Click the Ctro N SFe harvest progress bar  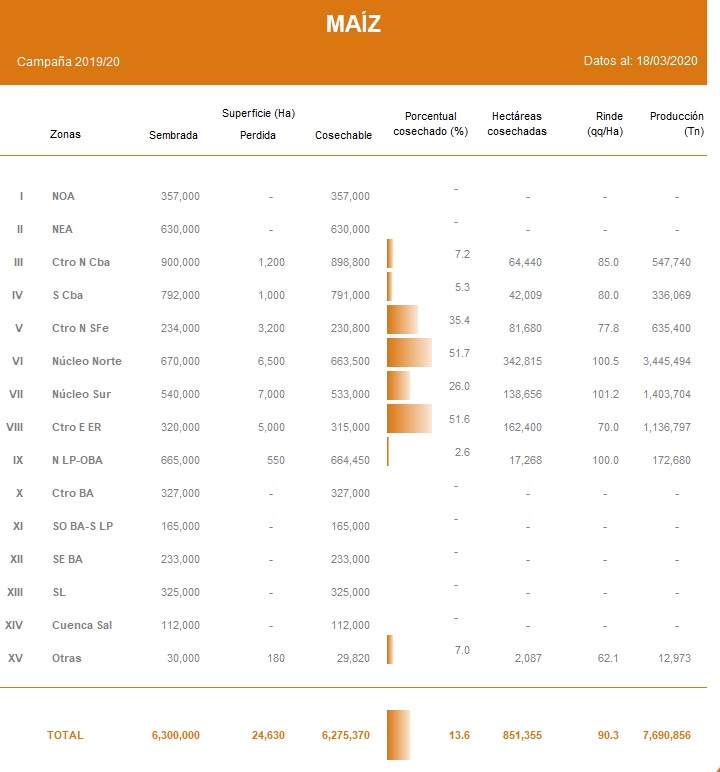[x=402, y=320]
